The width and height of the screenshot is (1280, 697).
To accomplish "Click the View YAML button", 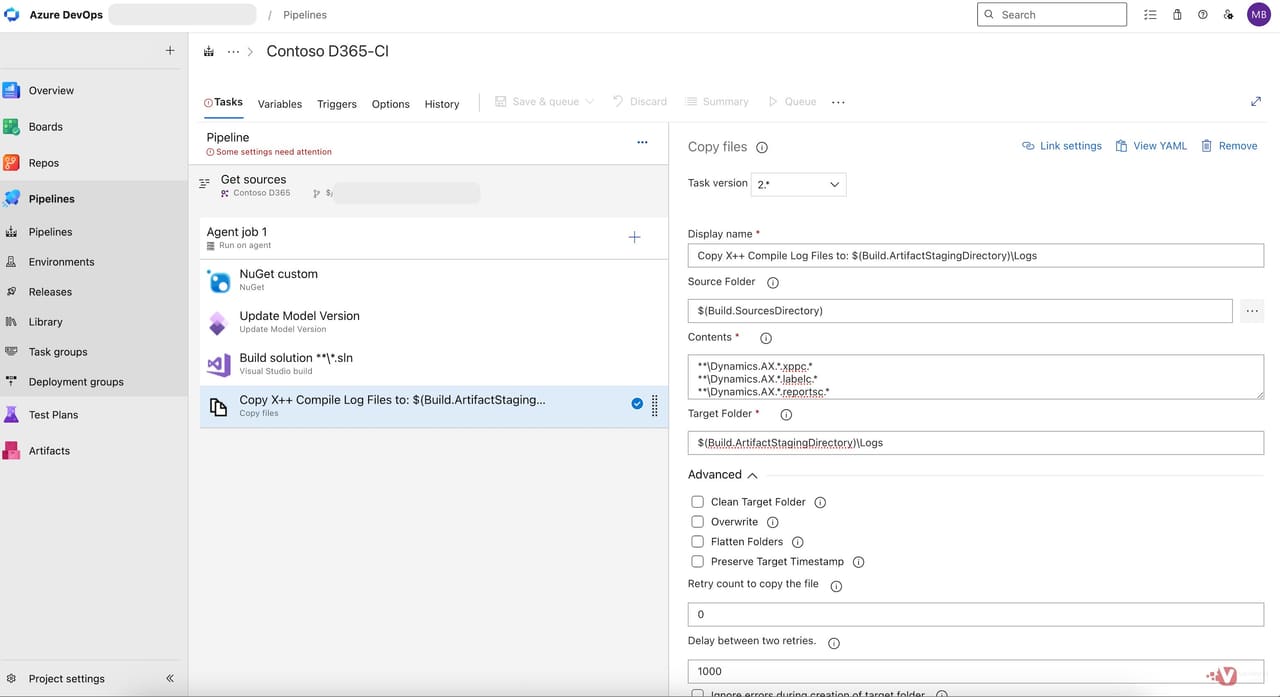I will (x=1151, y=146).
